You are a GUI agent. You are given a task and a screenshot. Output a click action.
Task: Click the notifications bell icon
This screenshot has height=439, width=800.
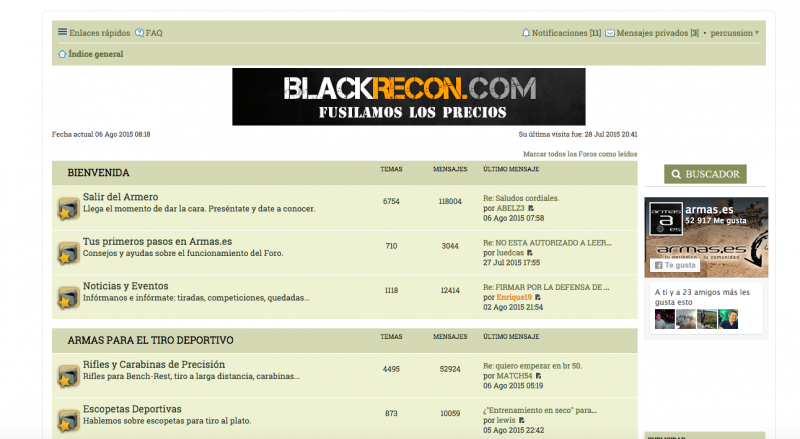coord(526,33)
